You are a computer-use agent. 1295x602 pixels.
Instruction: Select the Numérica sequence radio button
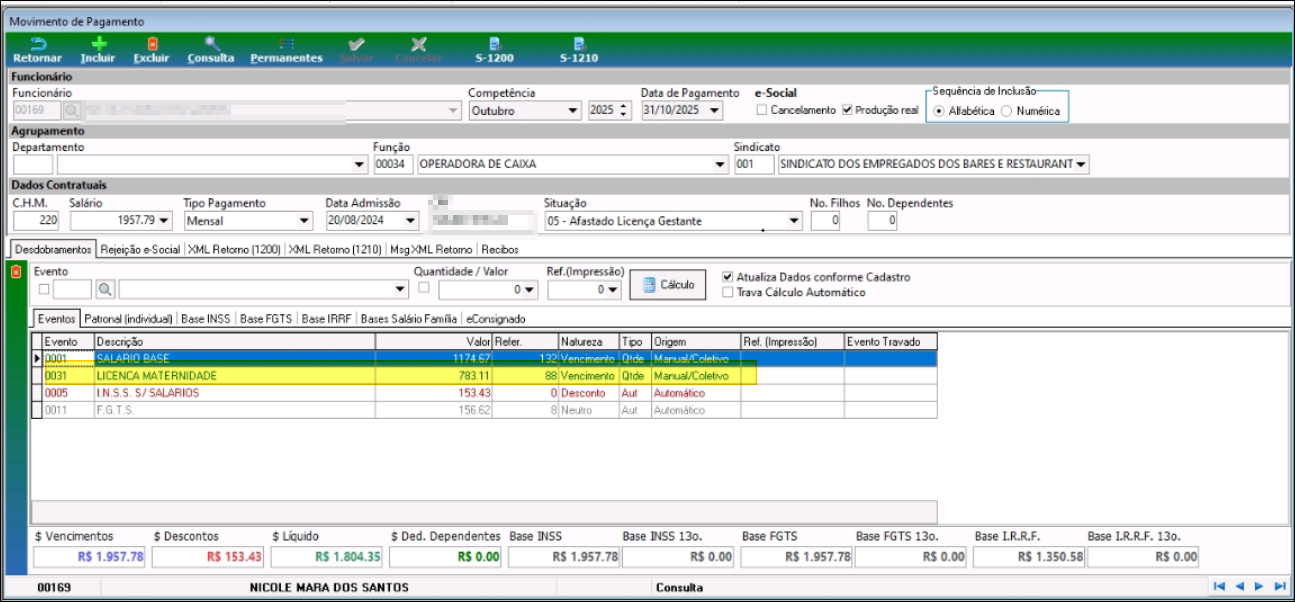coord(1006,111)
